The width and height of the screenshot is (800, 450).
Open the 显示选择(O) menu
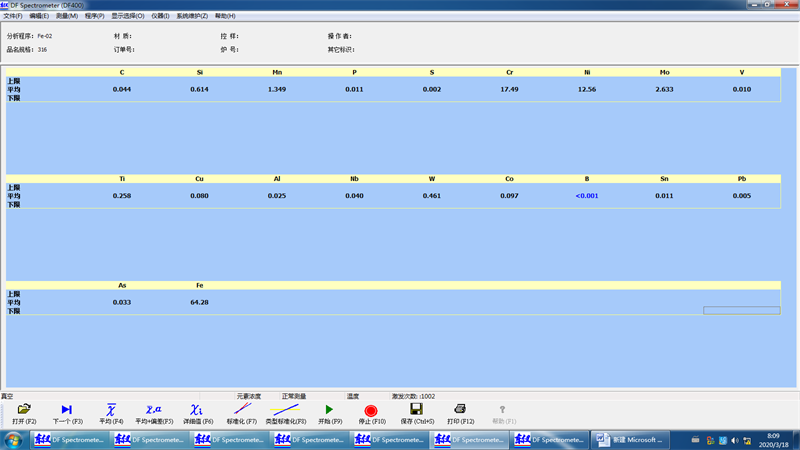tap(127, 16)
